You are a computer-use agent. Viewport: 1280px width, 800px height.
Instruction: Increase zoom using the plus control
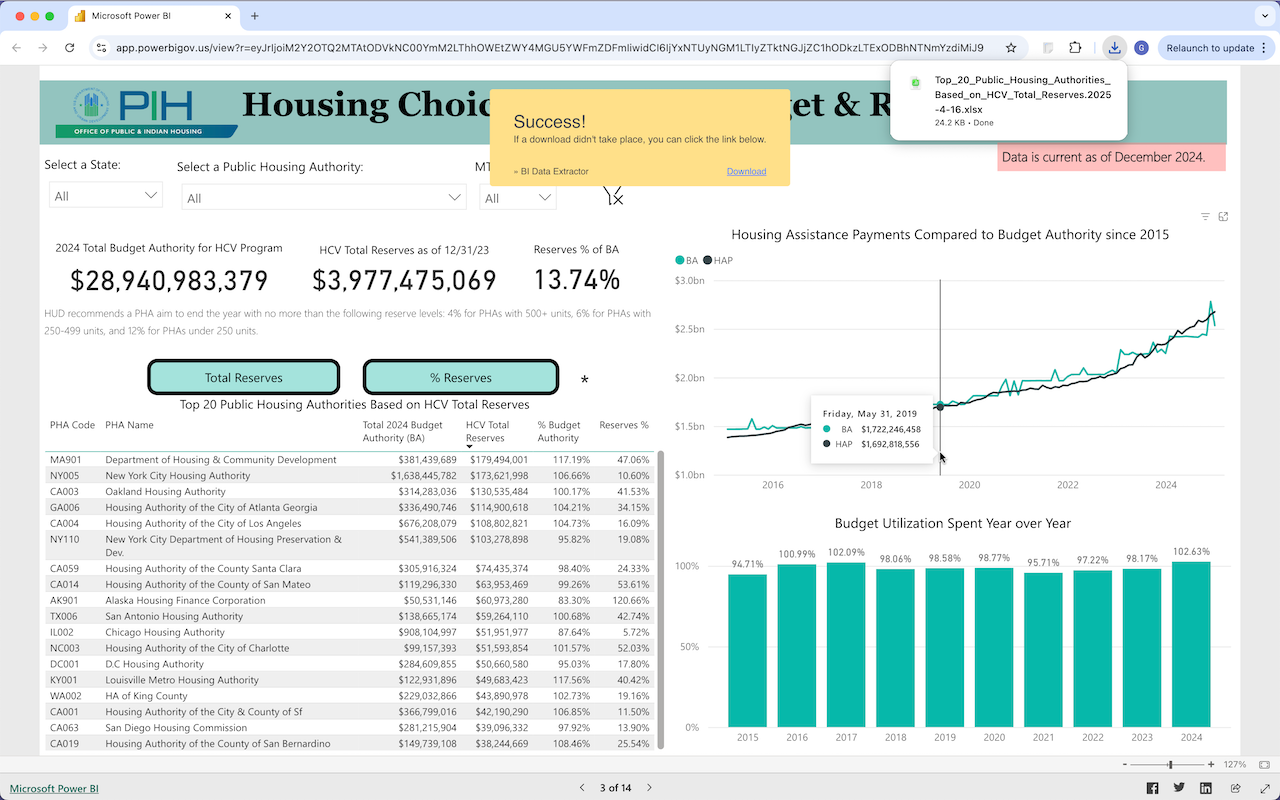click(1212, 764)
